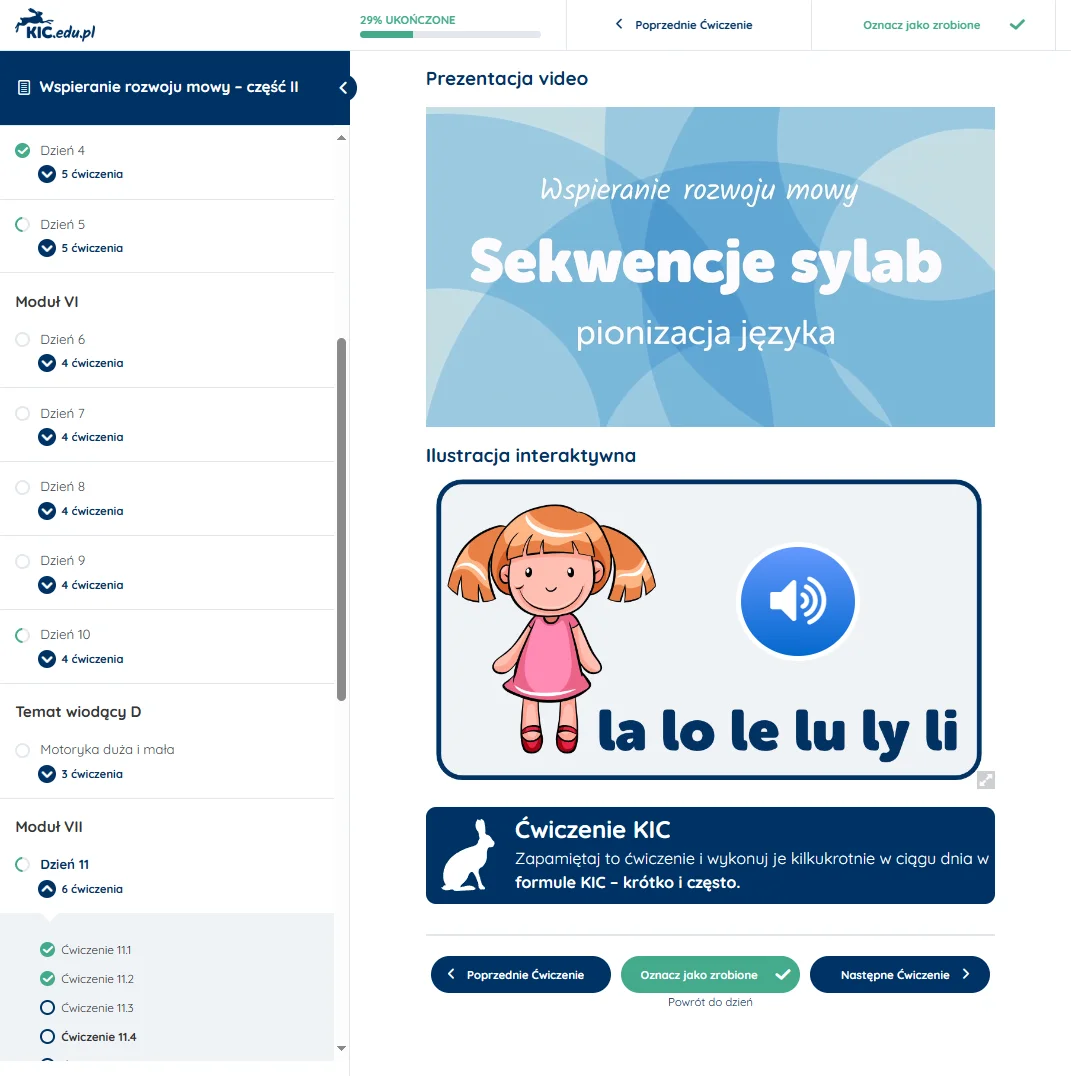1071x1076 pixels.
Task: Expand the interactive illustration to fullscreen
Action: (x=985, y=780)
